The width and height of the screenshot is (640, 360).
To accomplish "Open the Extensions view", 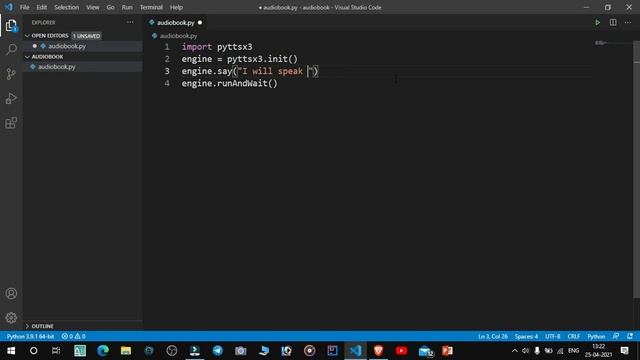I will (11, 123).
